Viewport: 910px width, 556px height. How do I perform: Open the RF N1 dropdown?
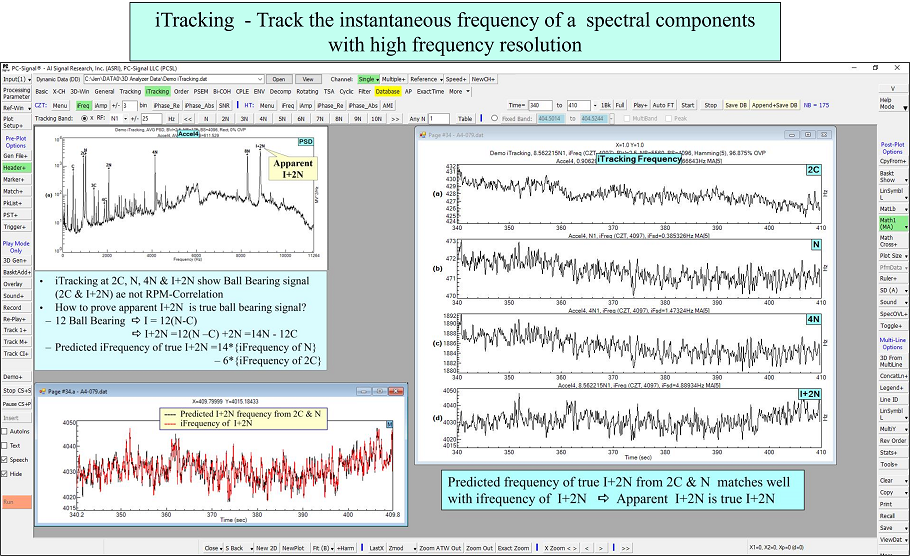(x=116, y=118)
